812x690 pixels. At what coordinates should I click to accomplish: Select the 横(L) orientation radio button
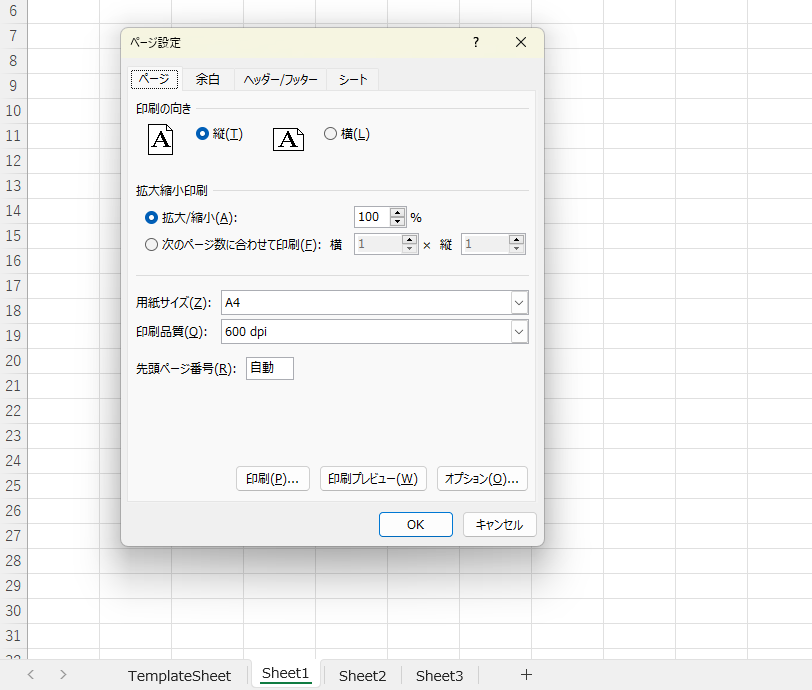click(330, 133)
